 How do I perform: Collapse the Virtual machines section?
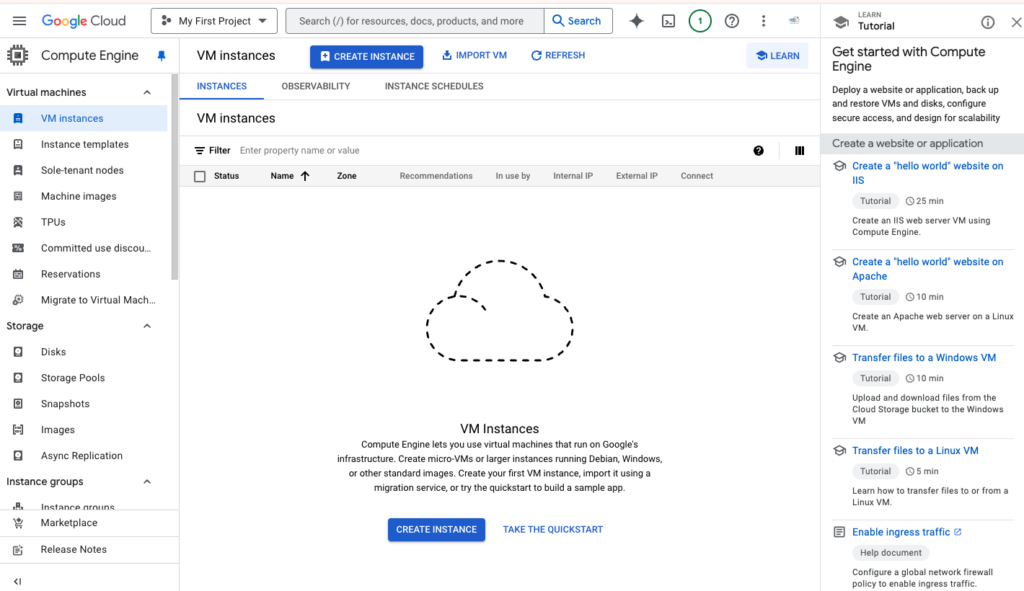147,92
